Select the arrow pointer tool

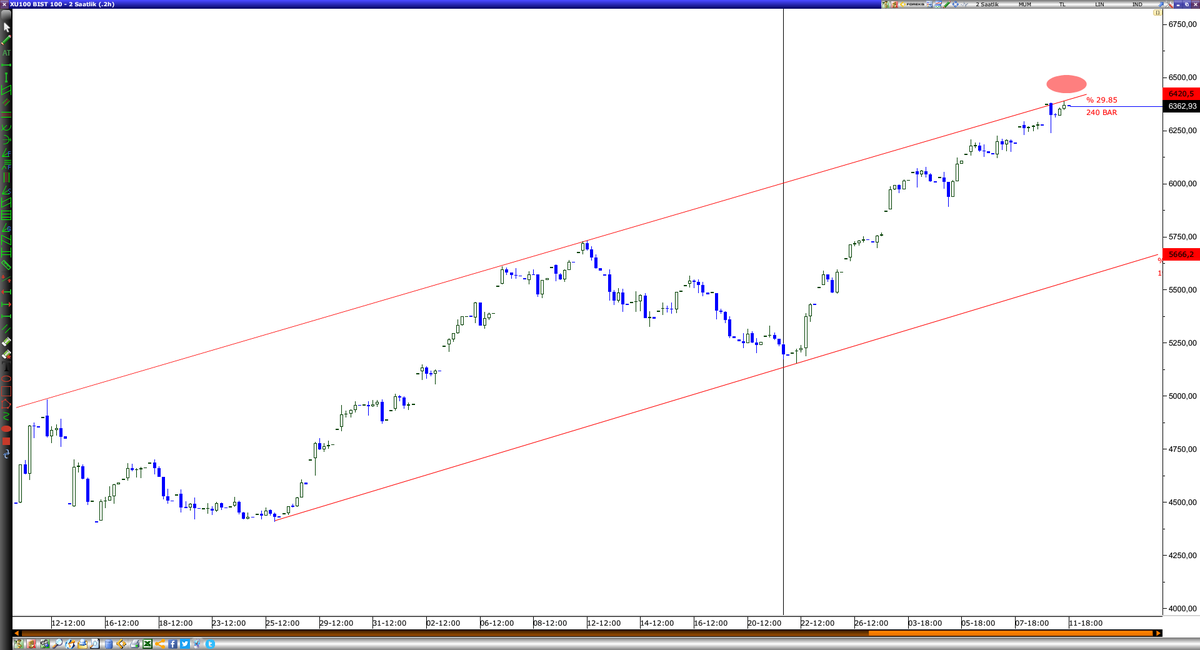(7, 26)
